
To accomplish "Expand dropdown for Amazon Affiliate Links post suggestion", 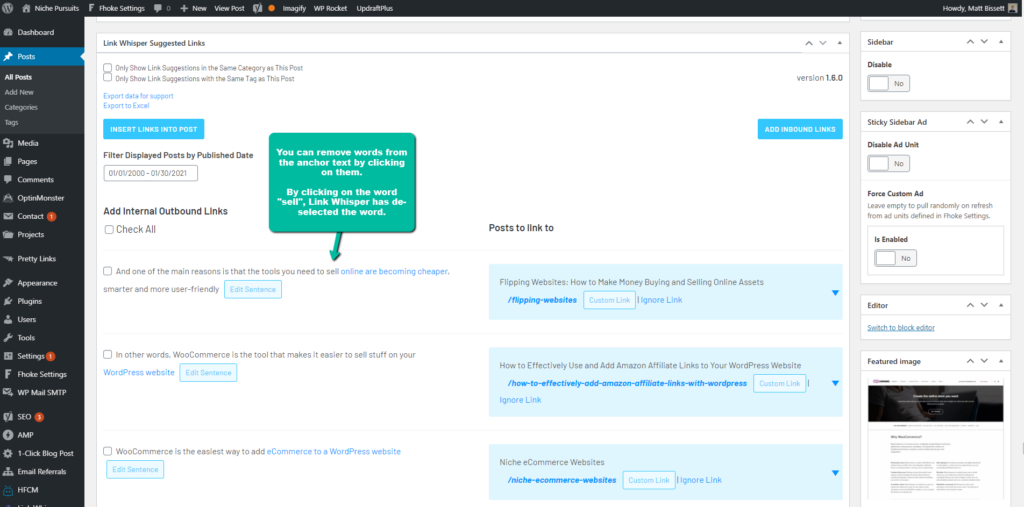I will click(x=835, y=383).
